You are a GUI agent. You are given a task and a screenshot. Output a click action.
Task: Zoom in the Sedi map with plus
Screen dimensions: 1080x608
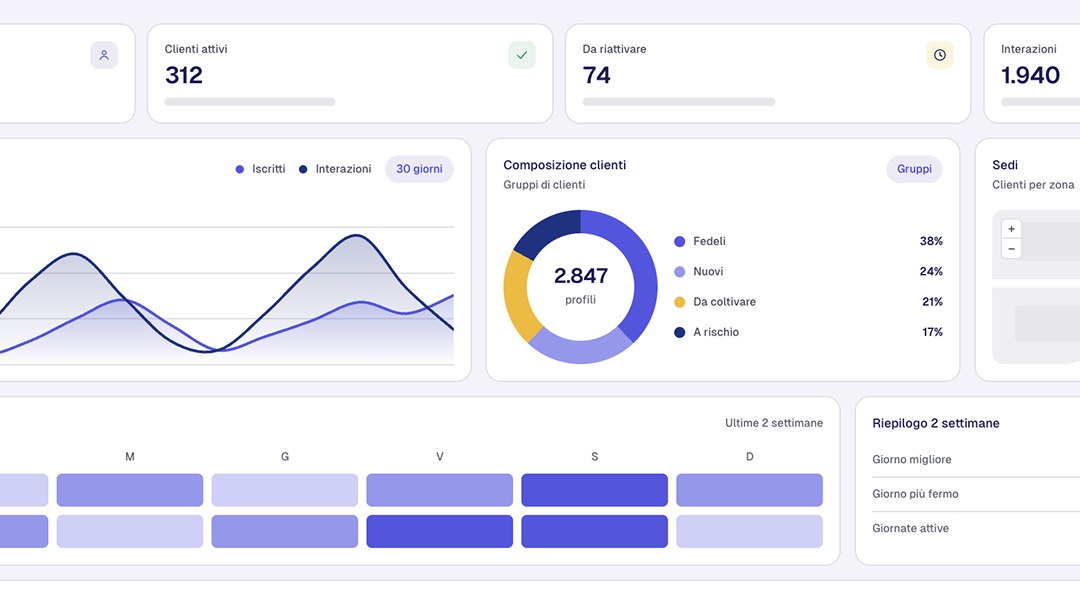1011,229
